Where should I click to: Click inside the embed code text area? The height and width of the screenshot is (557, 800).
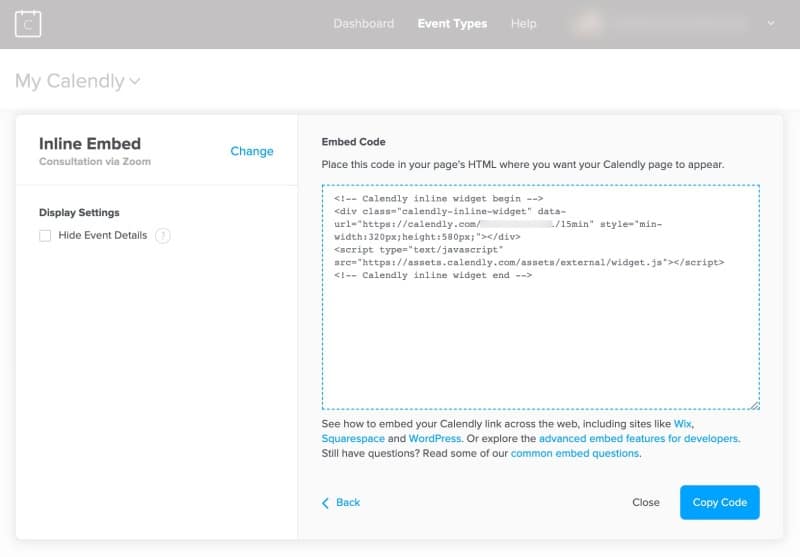540,340
